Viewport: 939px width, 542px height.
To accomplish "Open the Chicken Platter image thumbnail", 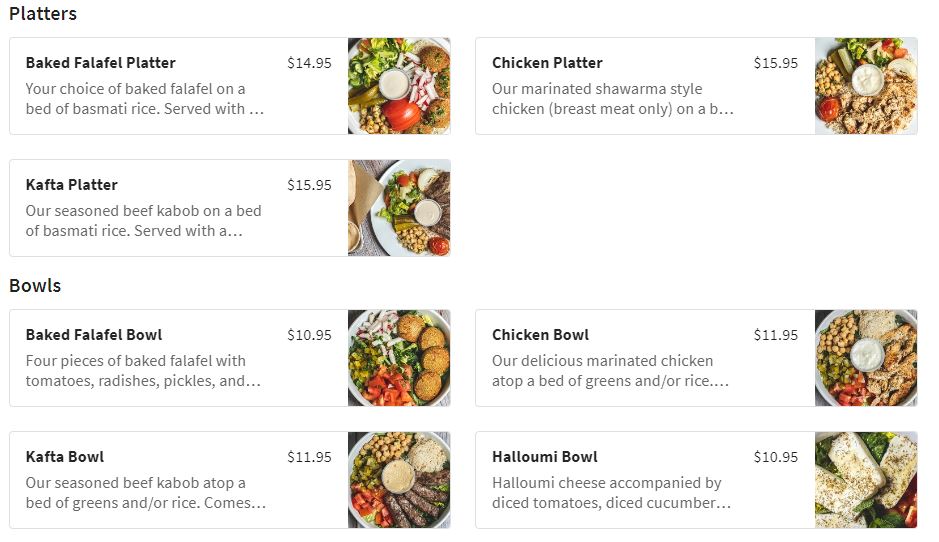I will [x=865, y=86].
